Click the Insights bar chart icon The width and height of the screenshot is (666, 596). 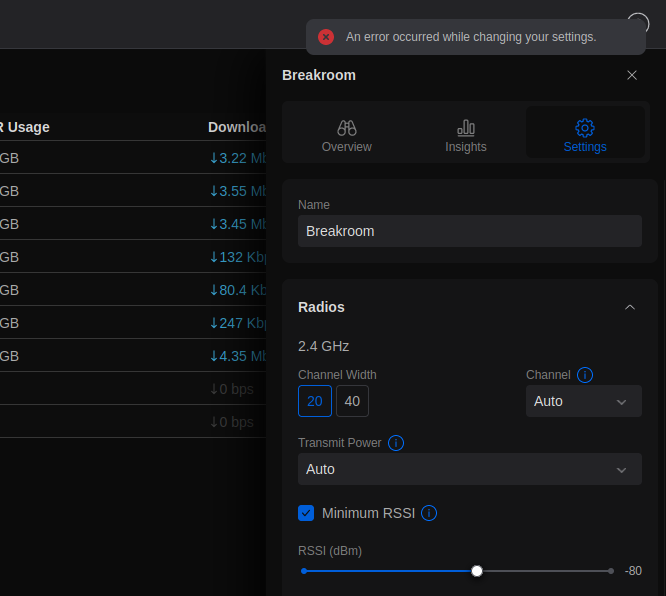coord(466,128)
